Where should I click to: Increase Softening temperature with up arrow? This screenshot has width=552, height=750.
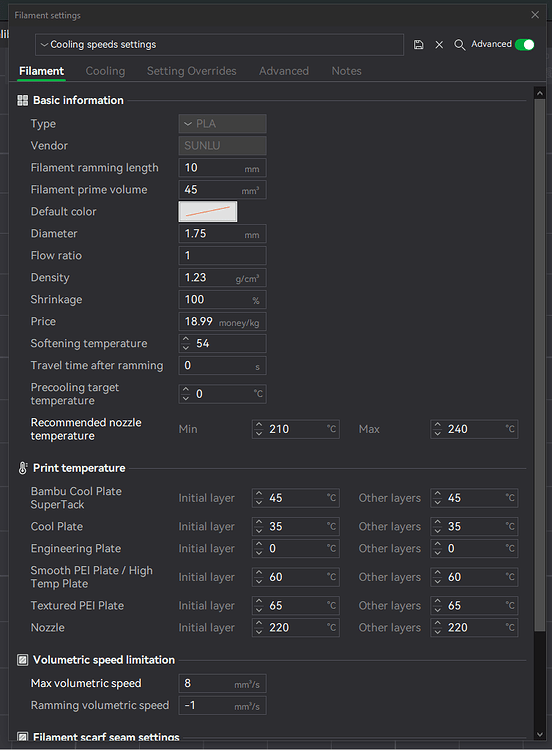(186, 339)
